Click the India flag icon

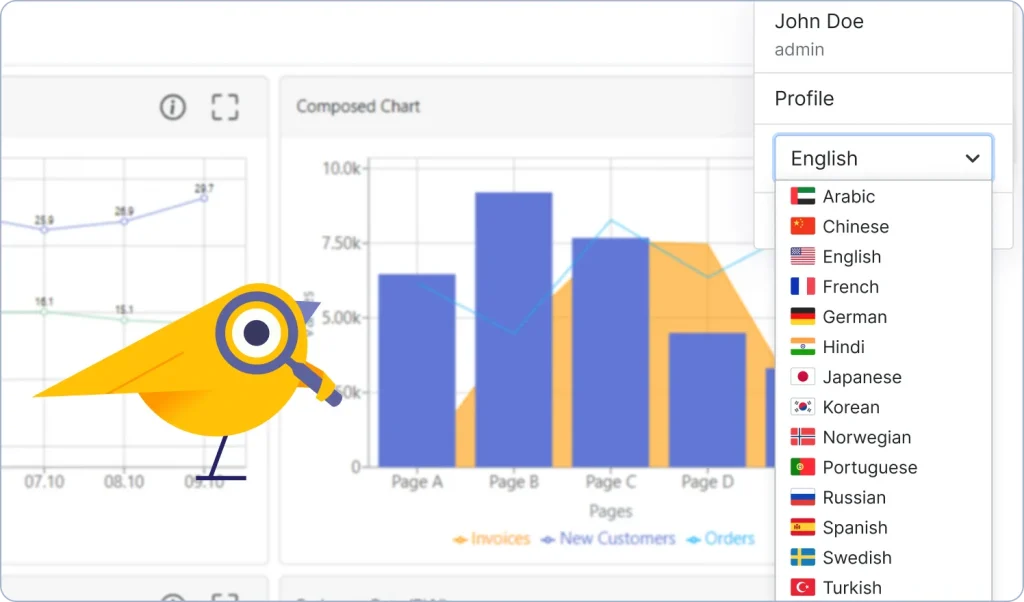(x=803, y=346)
